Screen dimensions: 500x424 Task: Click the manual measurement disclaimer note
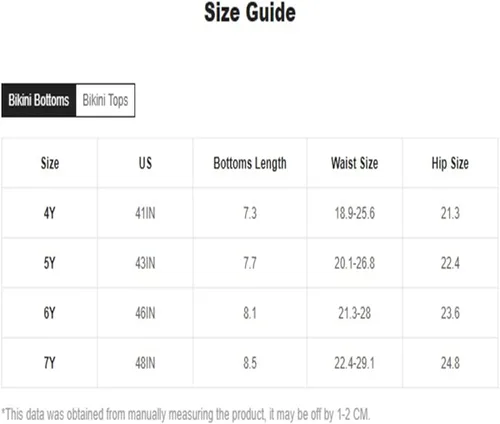[186, 415]
